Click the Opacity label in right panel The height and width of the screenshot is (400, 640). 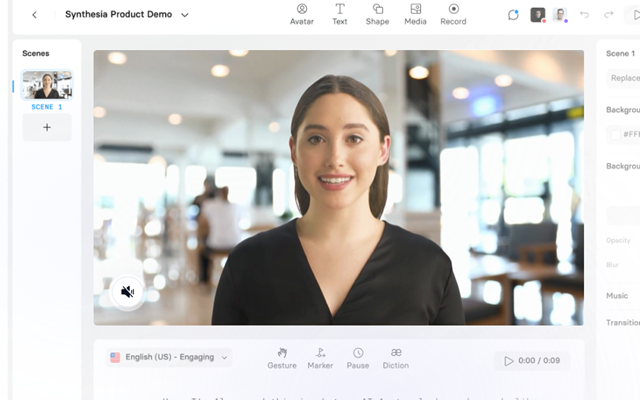tap(618, 240)
